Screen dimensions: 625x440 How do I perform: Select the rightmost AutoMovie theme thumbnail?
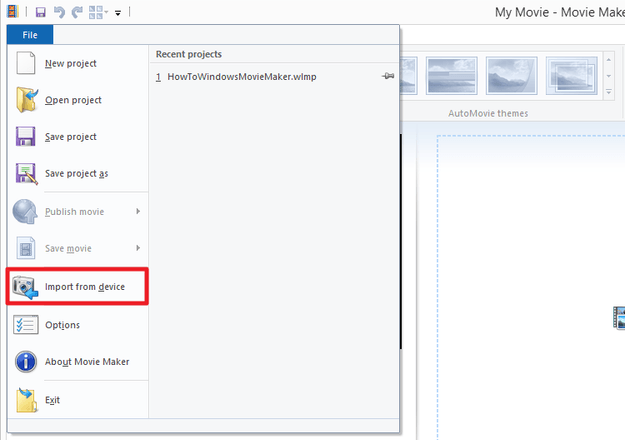pos(571,76)
